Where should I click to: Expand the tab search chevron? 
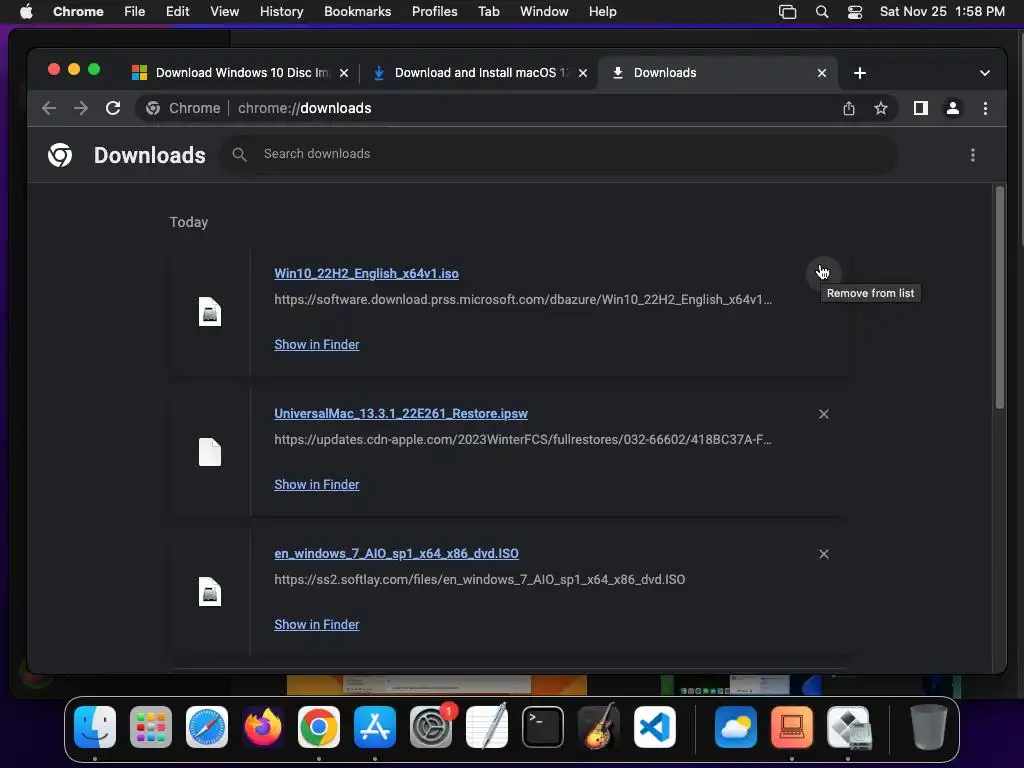pyautogui.click(x=985, y=73)
